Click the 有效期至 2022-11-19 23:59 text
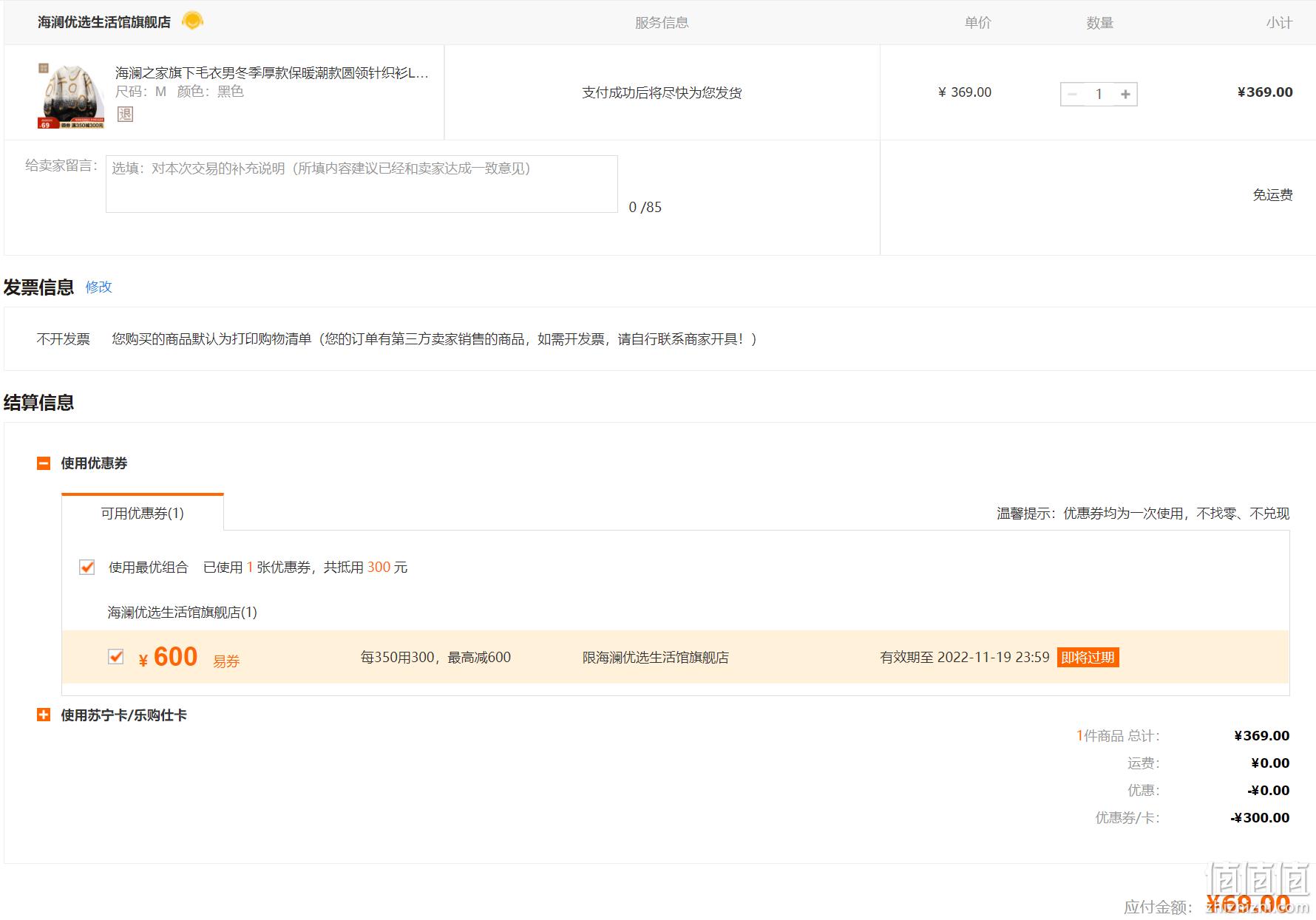This screenshot has width=1316, height=920. tap(965, 657)
